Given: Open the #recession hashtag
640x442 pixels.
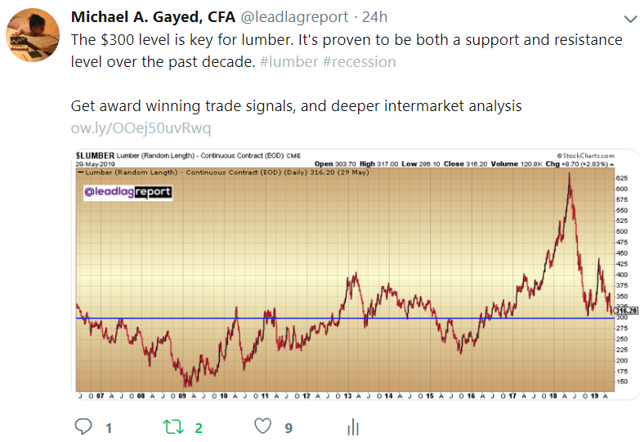Looking at the screenshot, I should pyautogui.click(x=359, y=62).
